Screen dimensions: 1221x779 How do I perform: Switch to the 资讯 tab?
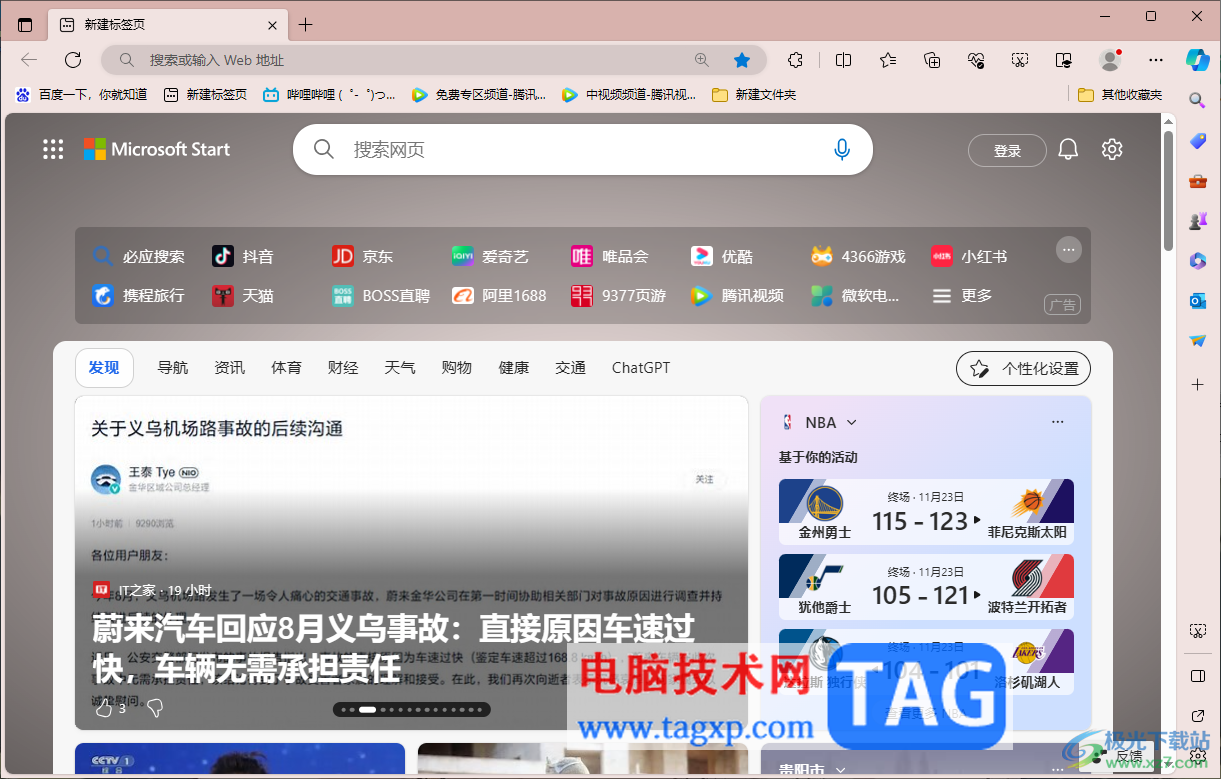click(230, 368)
